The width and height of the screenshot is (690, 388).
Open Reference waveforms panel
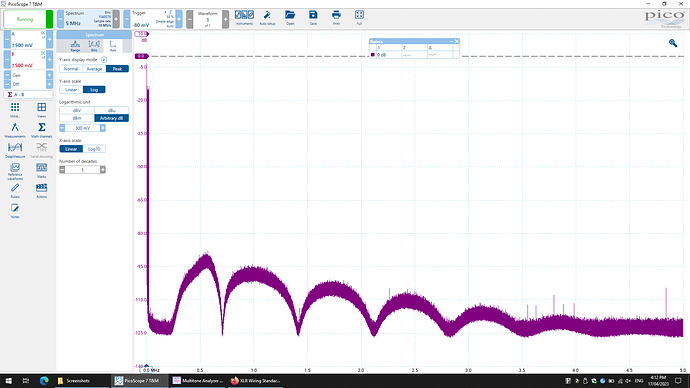(x=15, y=171)
